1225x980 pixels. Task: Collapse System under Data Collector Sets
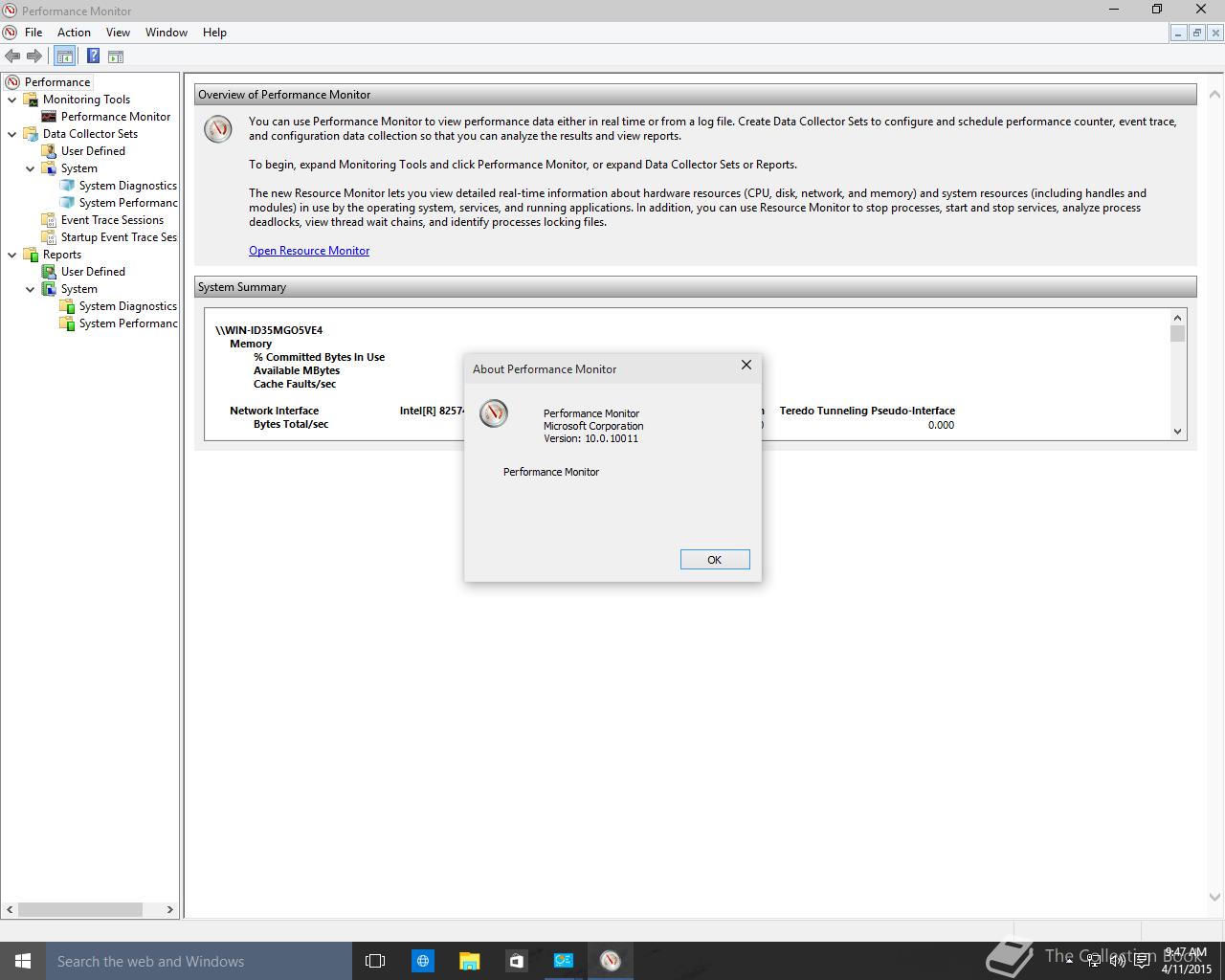tap(31, 168)
